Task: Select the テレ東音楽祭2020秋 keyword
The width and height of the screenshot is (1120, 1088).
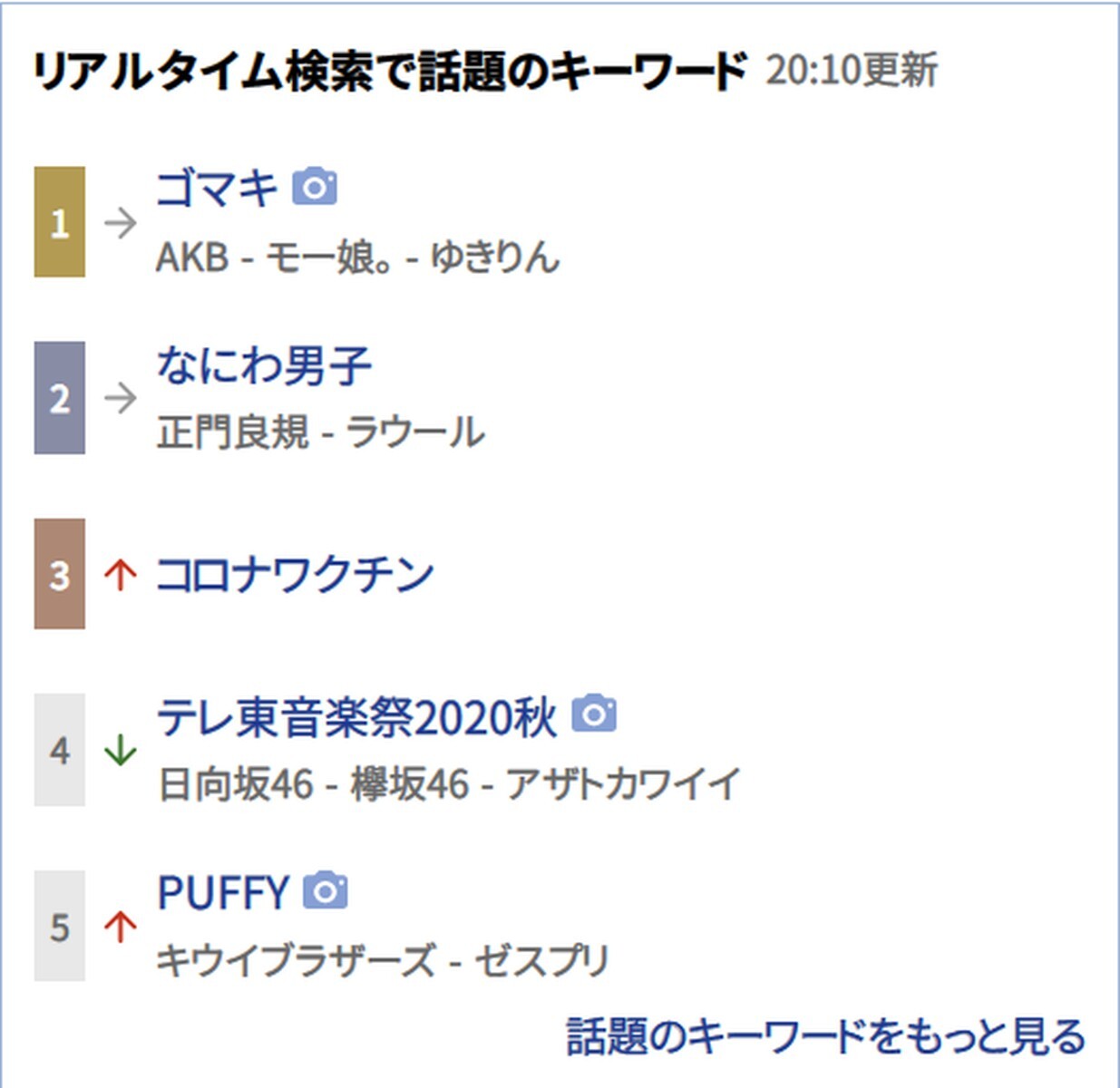Action: click(x=356, y=717)
